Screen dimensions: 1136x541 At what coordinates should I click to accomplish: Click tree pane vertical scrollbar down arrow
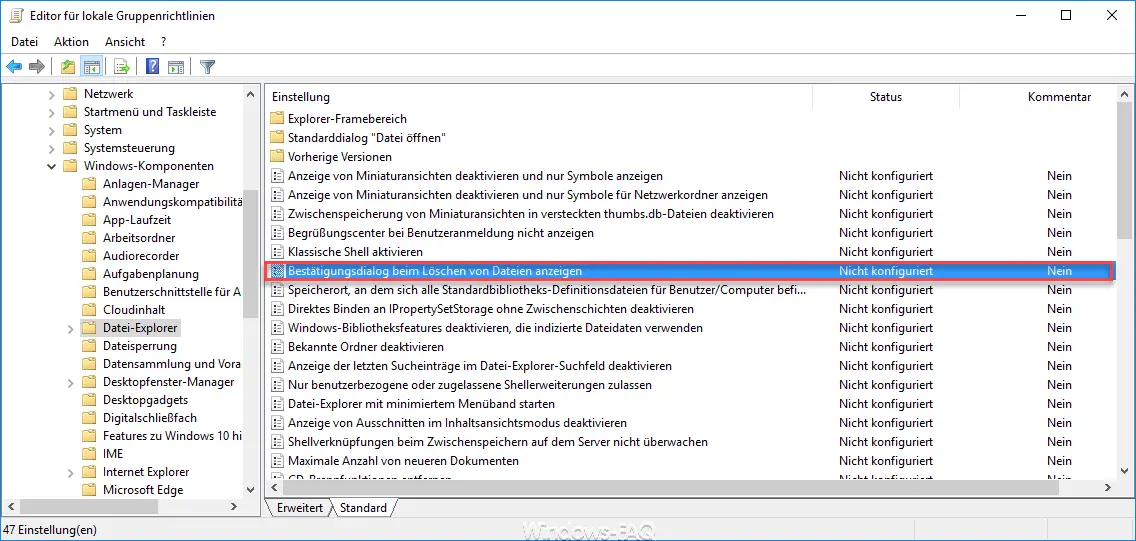tap(251, 490)
